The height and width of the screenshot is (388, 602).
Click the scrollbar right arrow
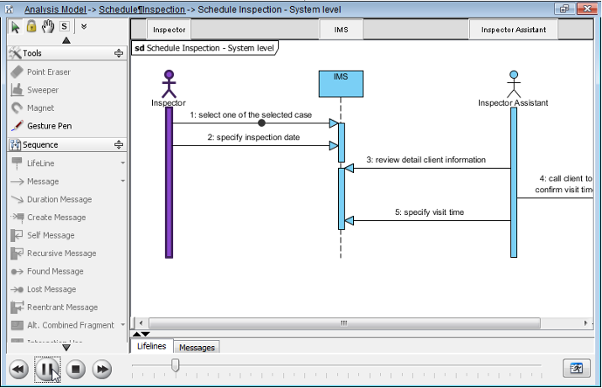[585, 323]
